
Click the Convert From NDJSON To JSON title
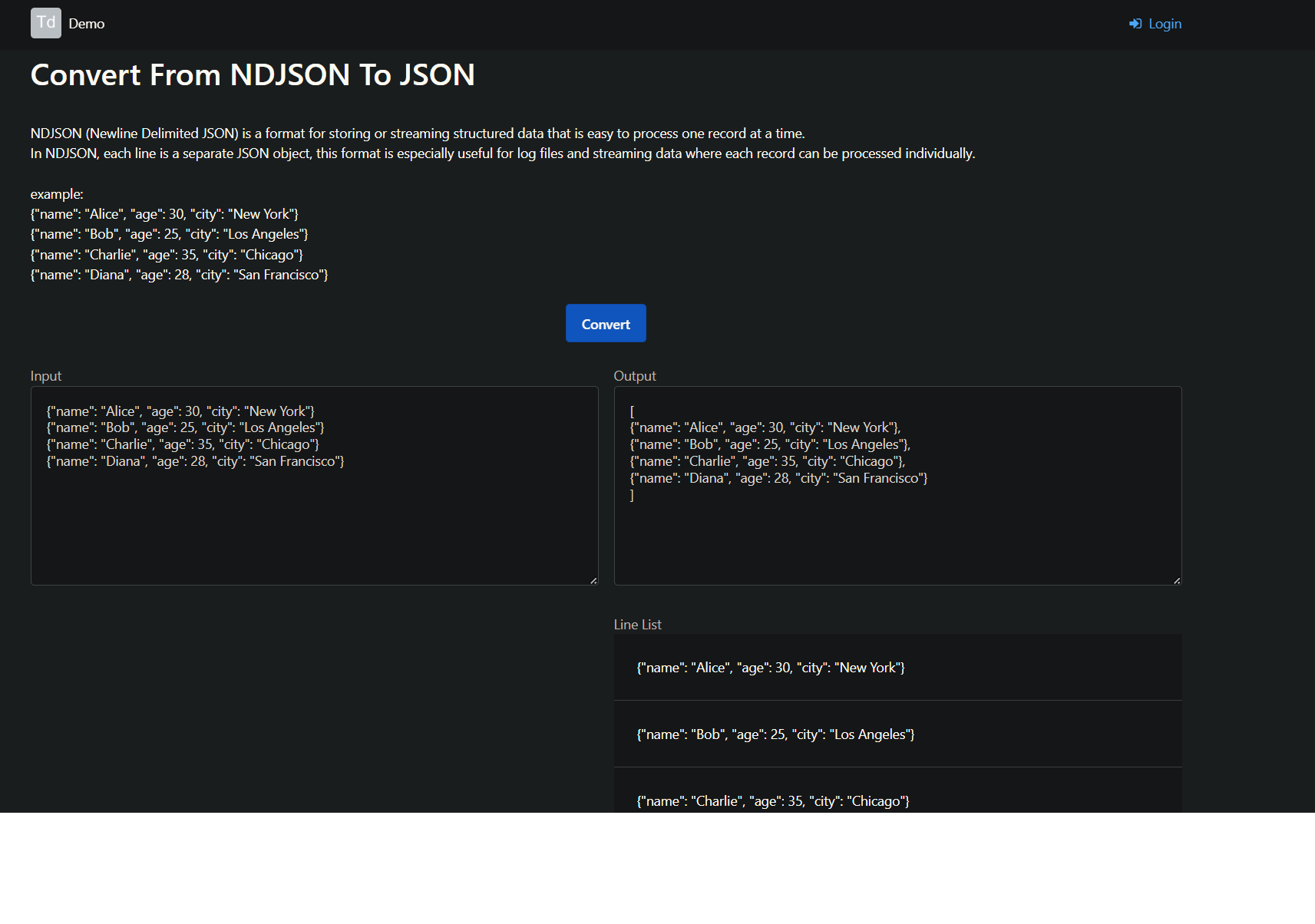[253, 75]
